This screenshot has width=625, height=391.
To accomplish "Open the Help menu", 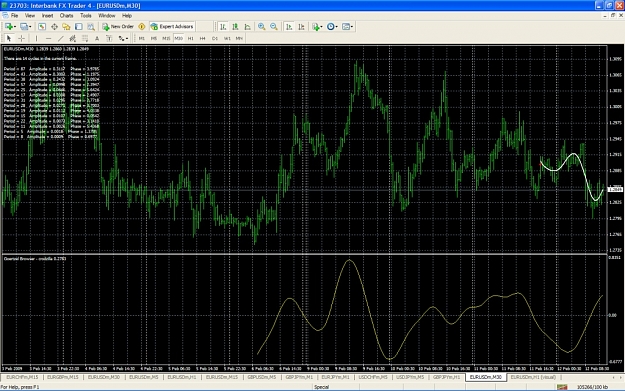I will pyautogui.click(x=127, y=16).
